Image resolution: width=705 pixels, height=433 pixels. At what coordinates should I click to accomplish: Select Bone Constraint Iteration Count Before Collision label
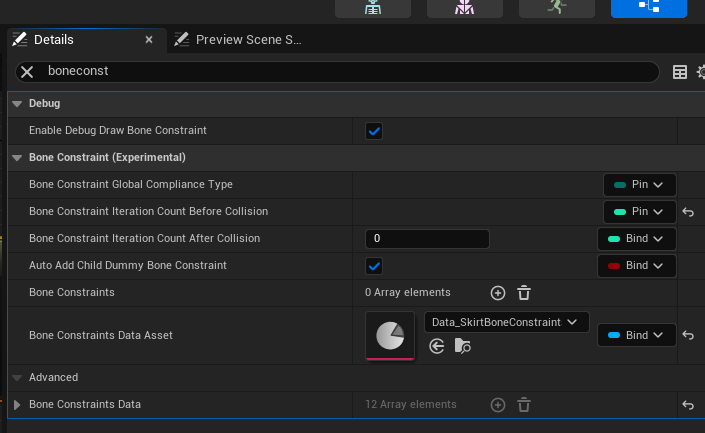click(148, 211)
